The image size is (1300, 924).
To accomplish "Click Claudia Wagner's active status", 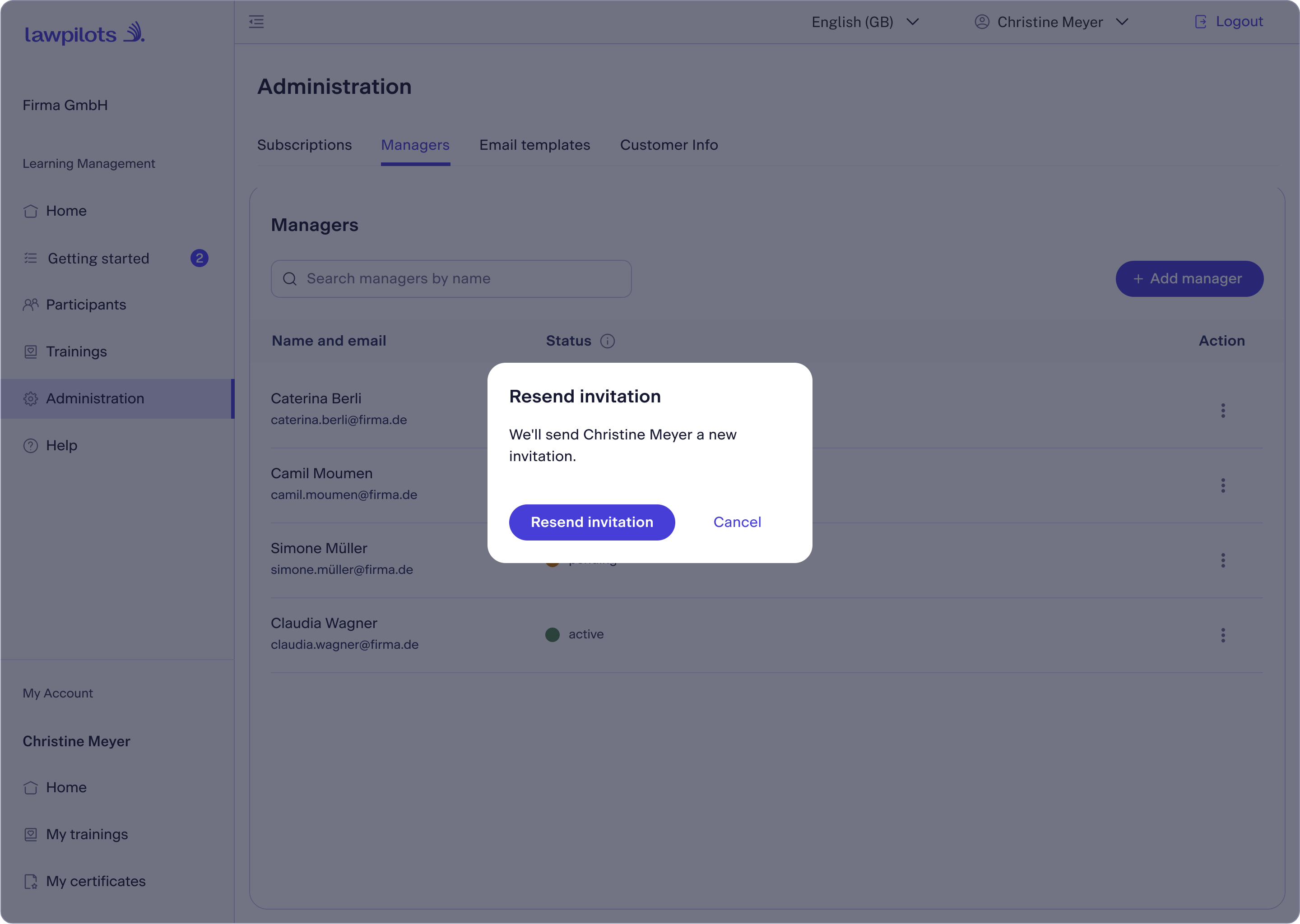I will pos(574,634).
